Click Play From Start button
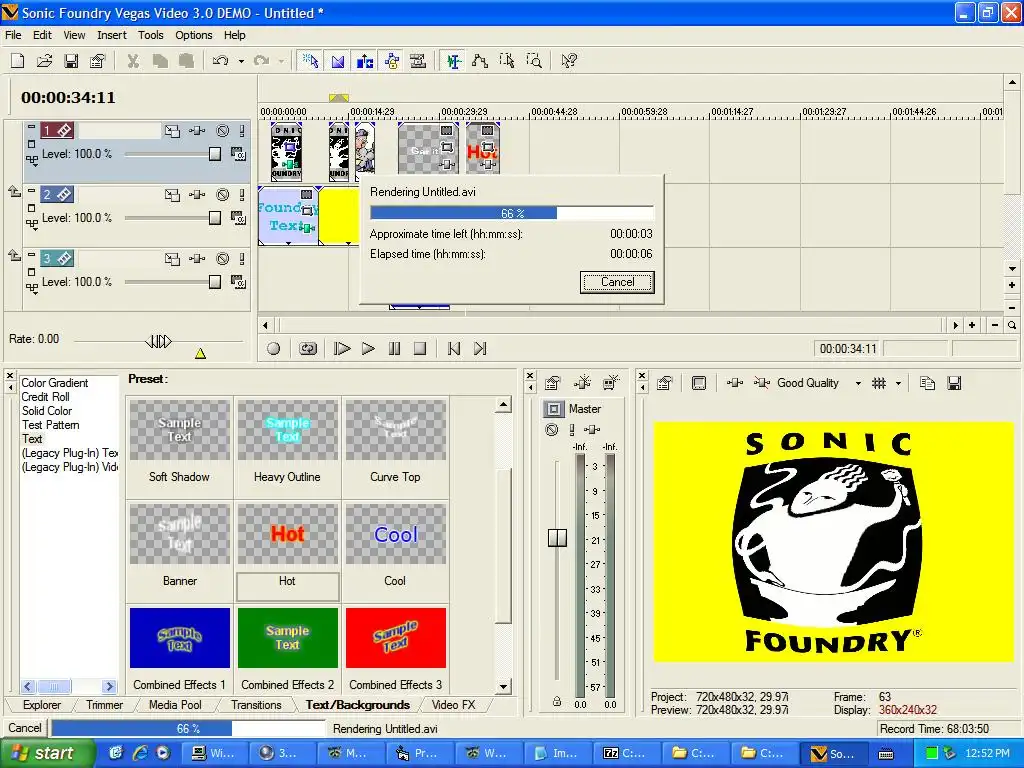 point(342,349)
